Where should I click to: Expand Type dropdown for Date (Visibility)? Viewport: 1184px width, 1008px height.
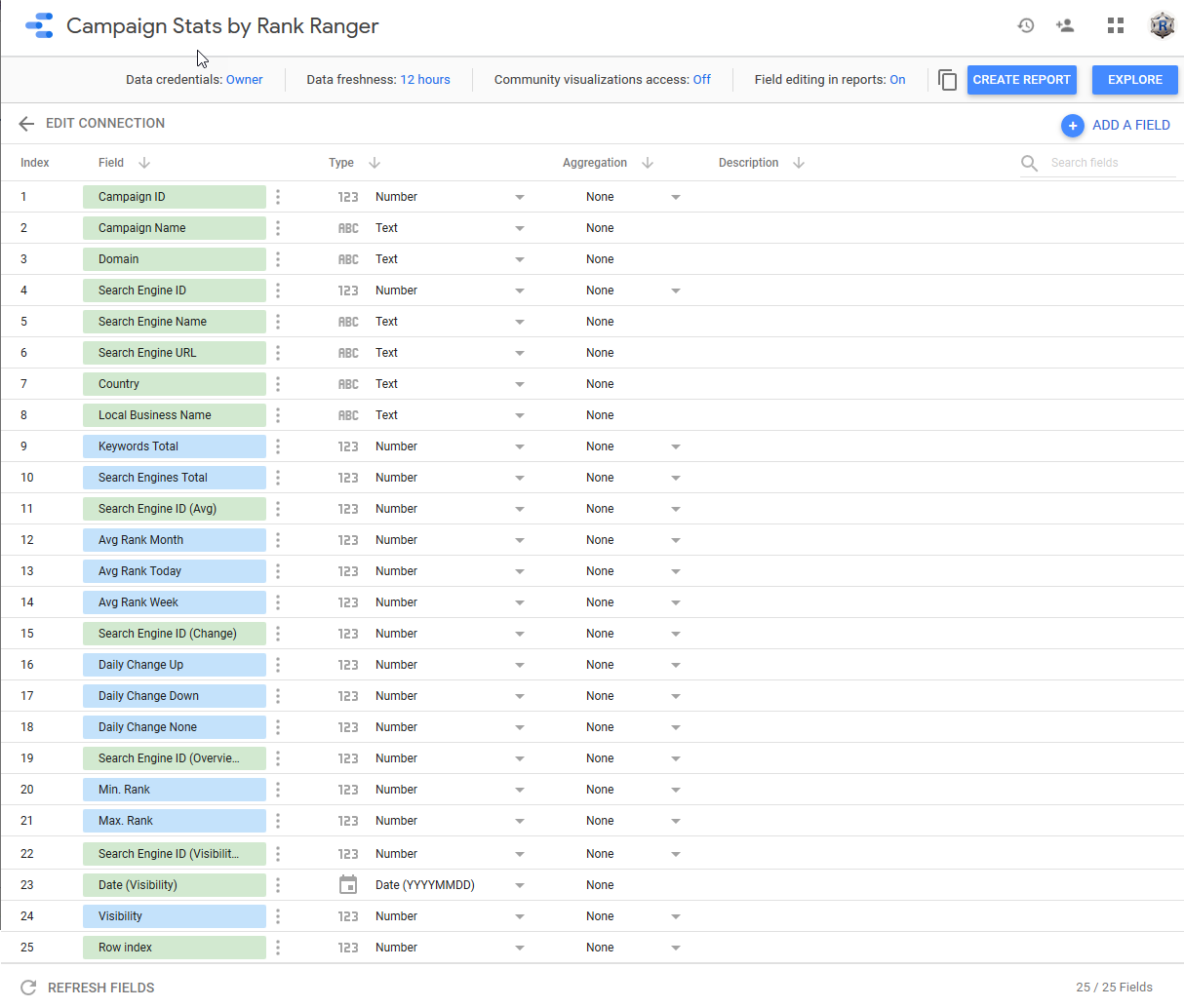click(x=519, y=885)
